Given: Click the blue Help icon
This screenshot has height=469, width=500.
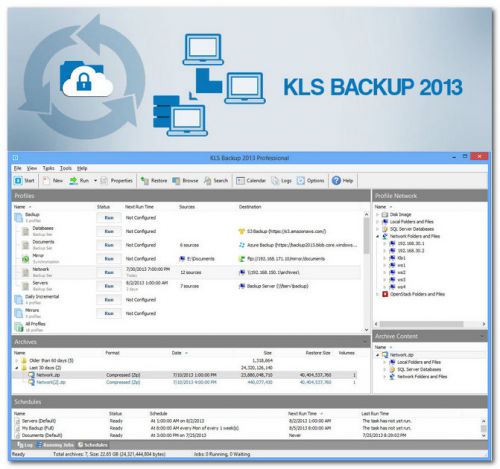Looking at the screenshot, I should (336, 180).
